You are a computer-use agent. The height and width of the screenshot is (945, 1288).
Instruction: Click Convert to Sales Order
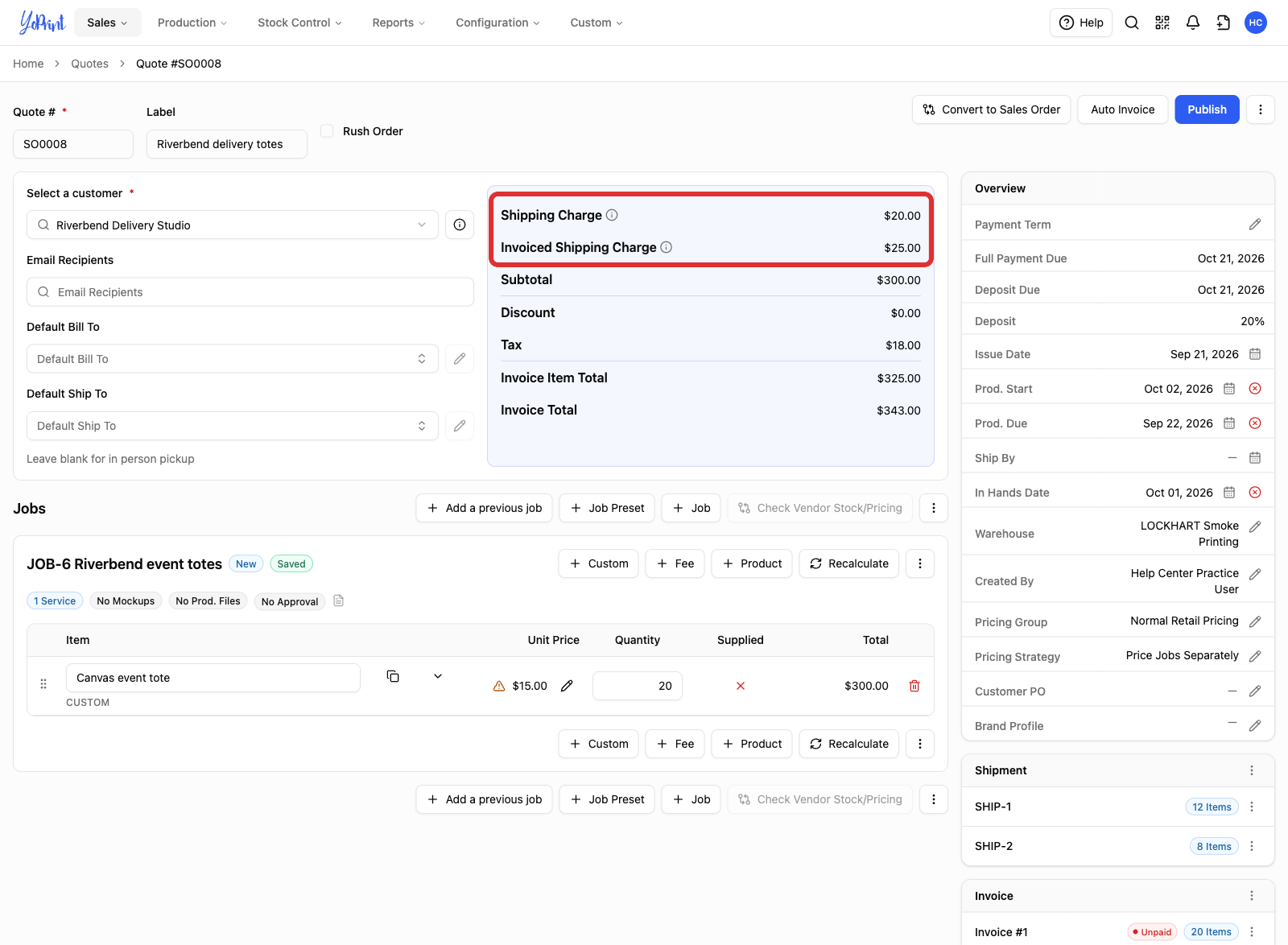click(991, 109)
